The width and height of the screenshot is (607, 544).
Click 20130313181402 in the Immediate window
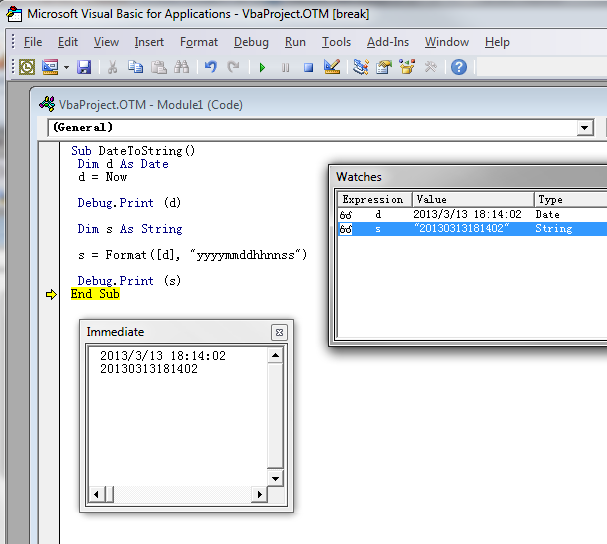pyautogui.click(x=149, y=369)
